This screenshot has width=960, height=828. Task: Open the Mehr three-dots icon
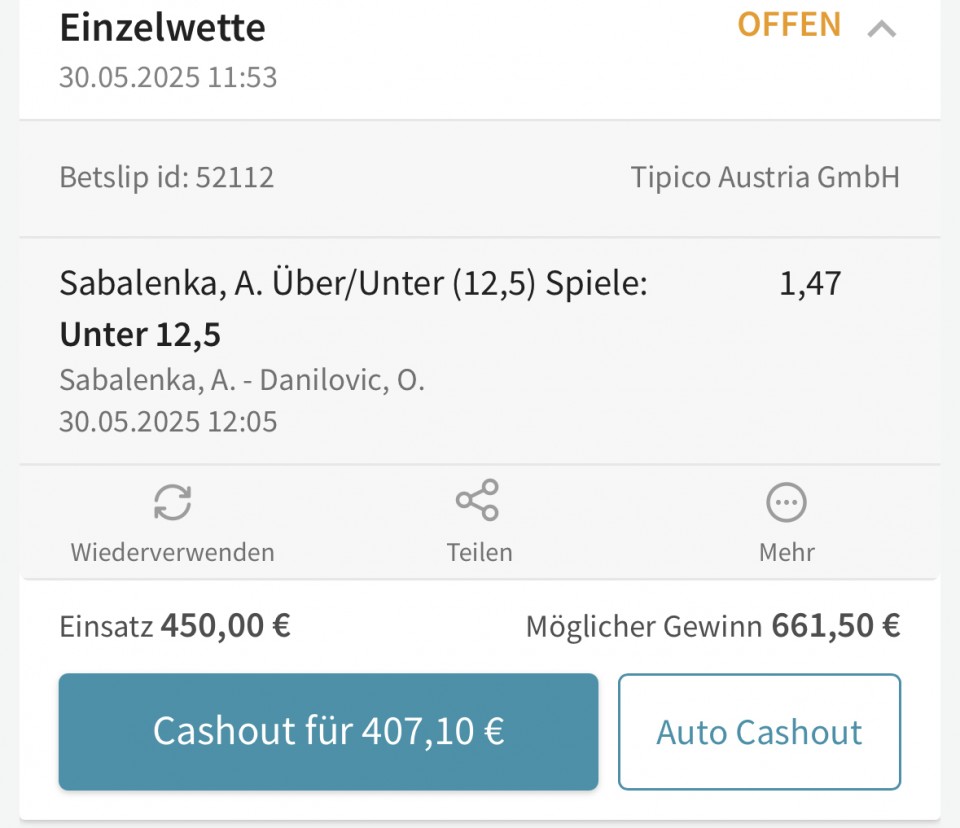pos(786,502)
